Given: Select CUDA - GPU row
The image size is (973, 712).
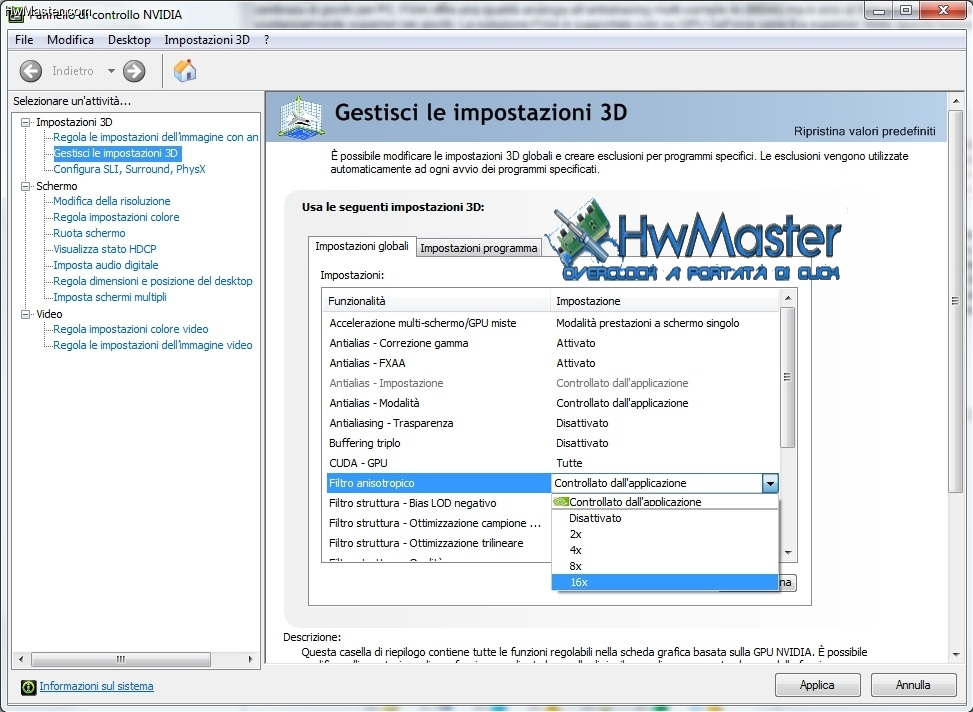Looking at the screenshot, I should tap(552, 463).
